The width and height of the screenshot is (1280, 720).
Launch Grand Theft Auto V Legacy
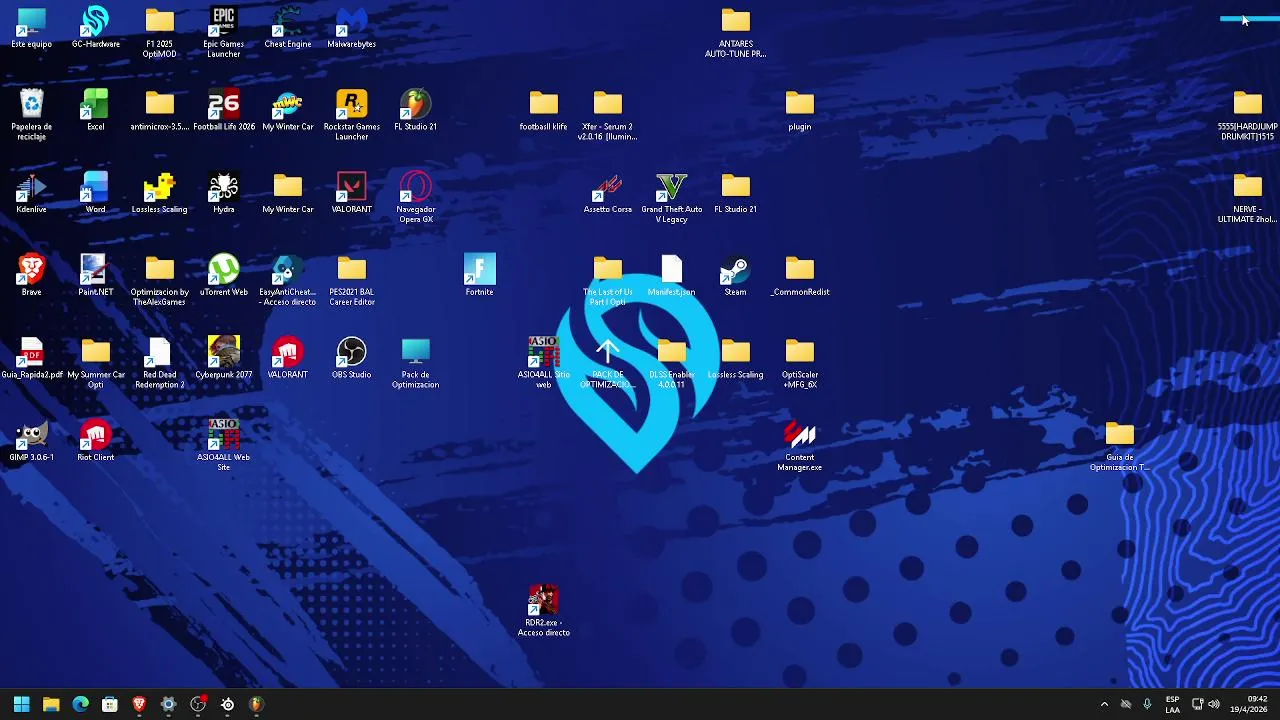pos(671,198)
